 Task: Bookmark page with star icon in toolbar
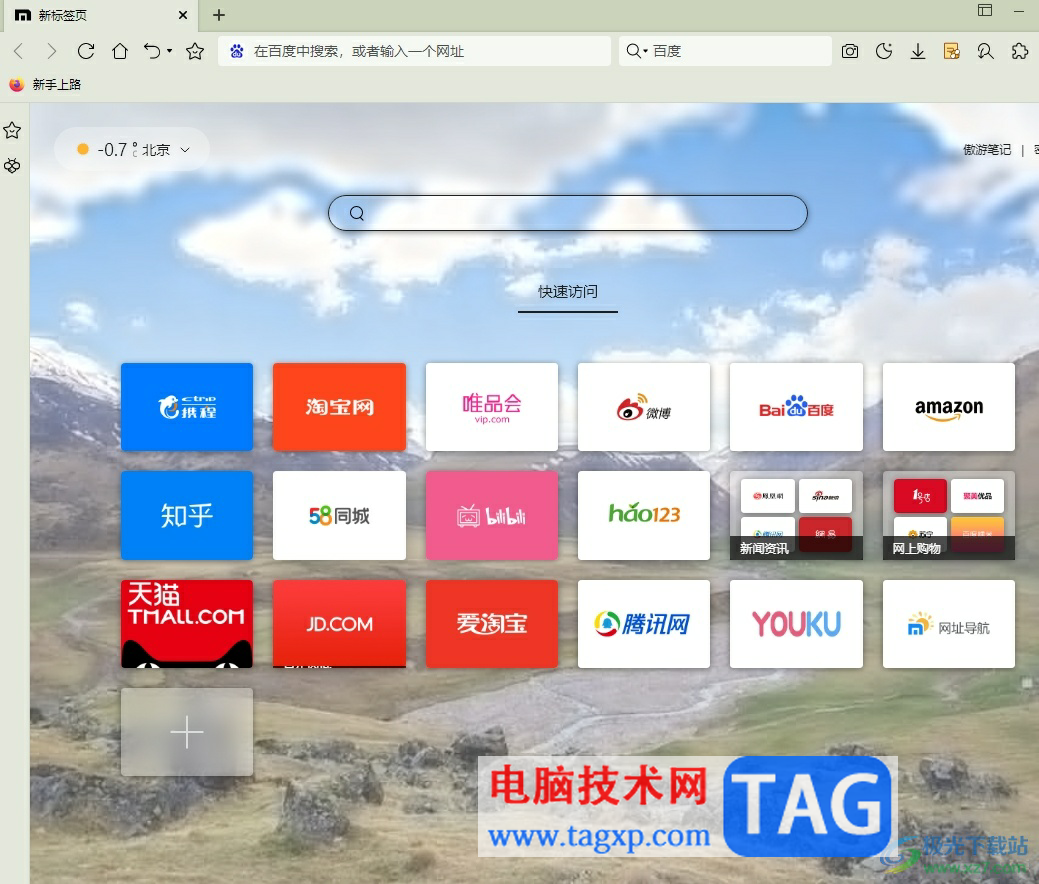tap(195, 51)
